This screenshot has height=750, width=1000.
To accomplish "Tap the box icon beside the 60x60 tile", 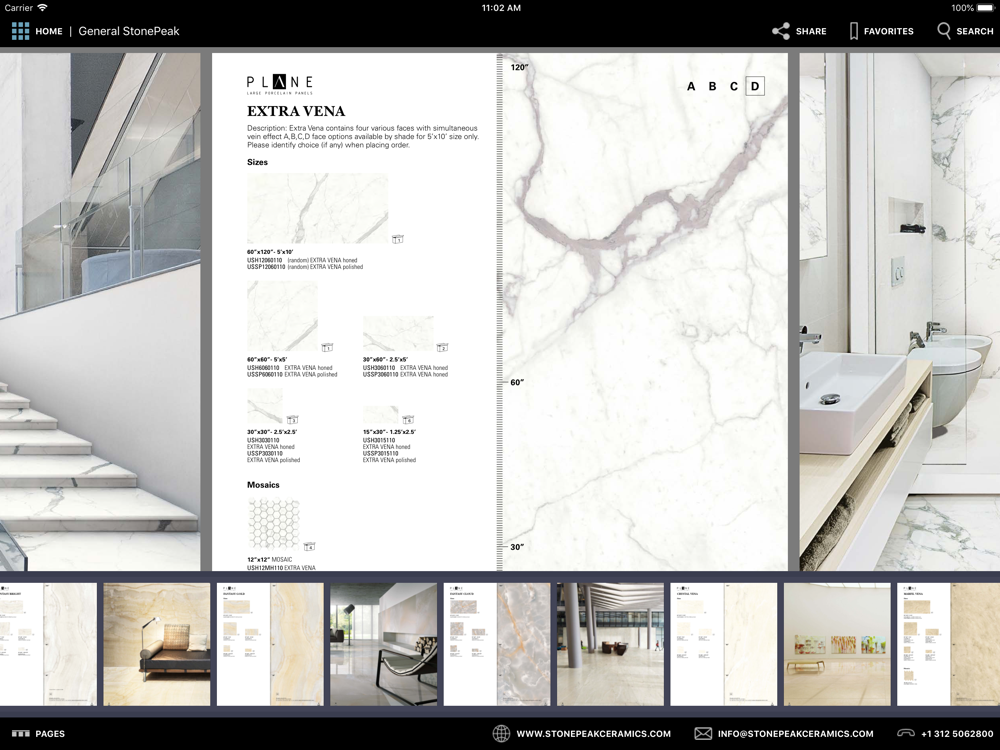I will click(327, 348).
